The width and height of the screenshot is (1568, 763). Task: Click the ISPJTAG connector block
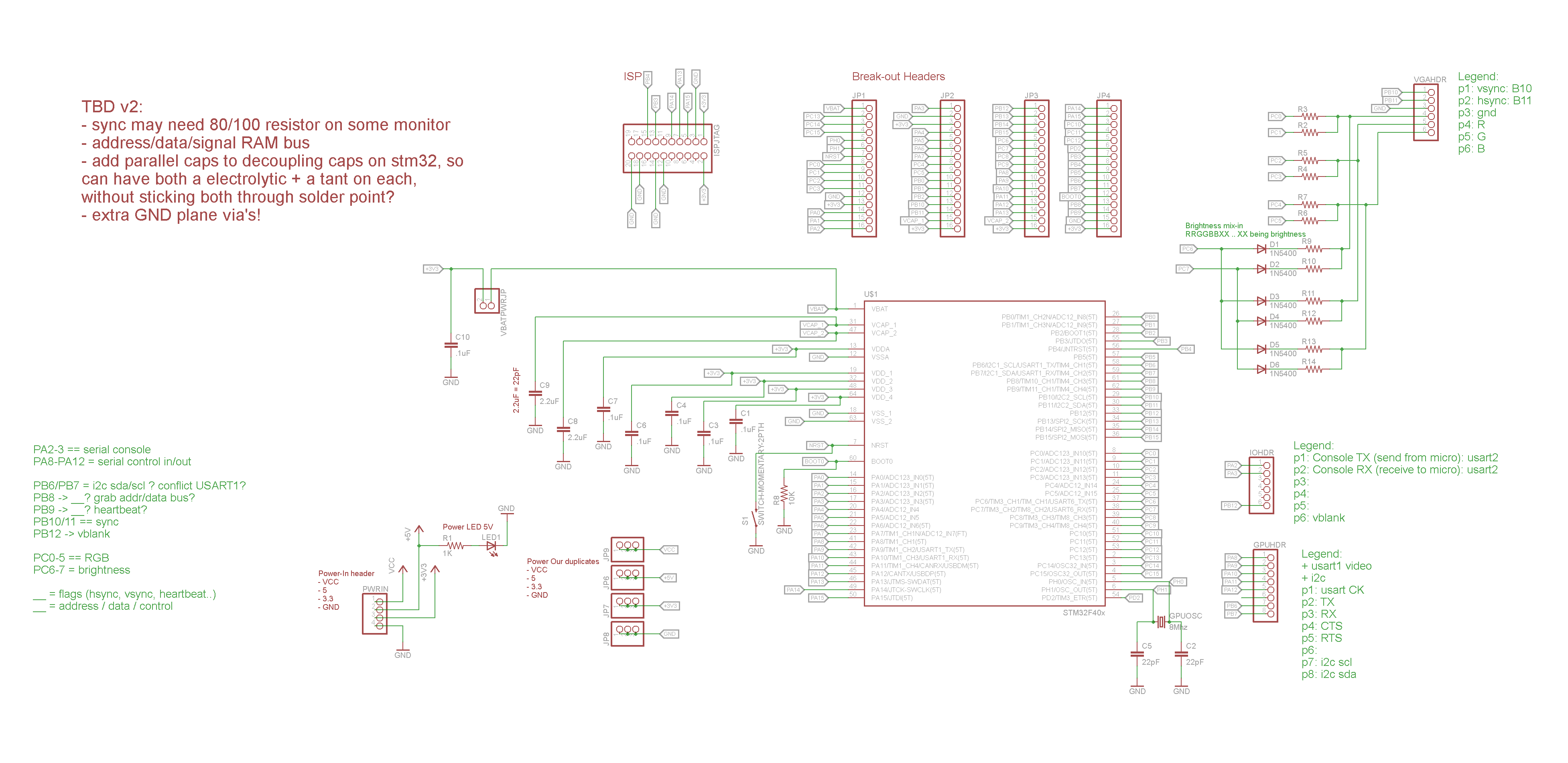pyautogui.click(x=667, y=148)
